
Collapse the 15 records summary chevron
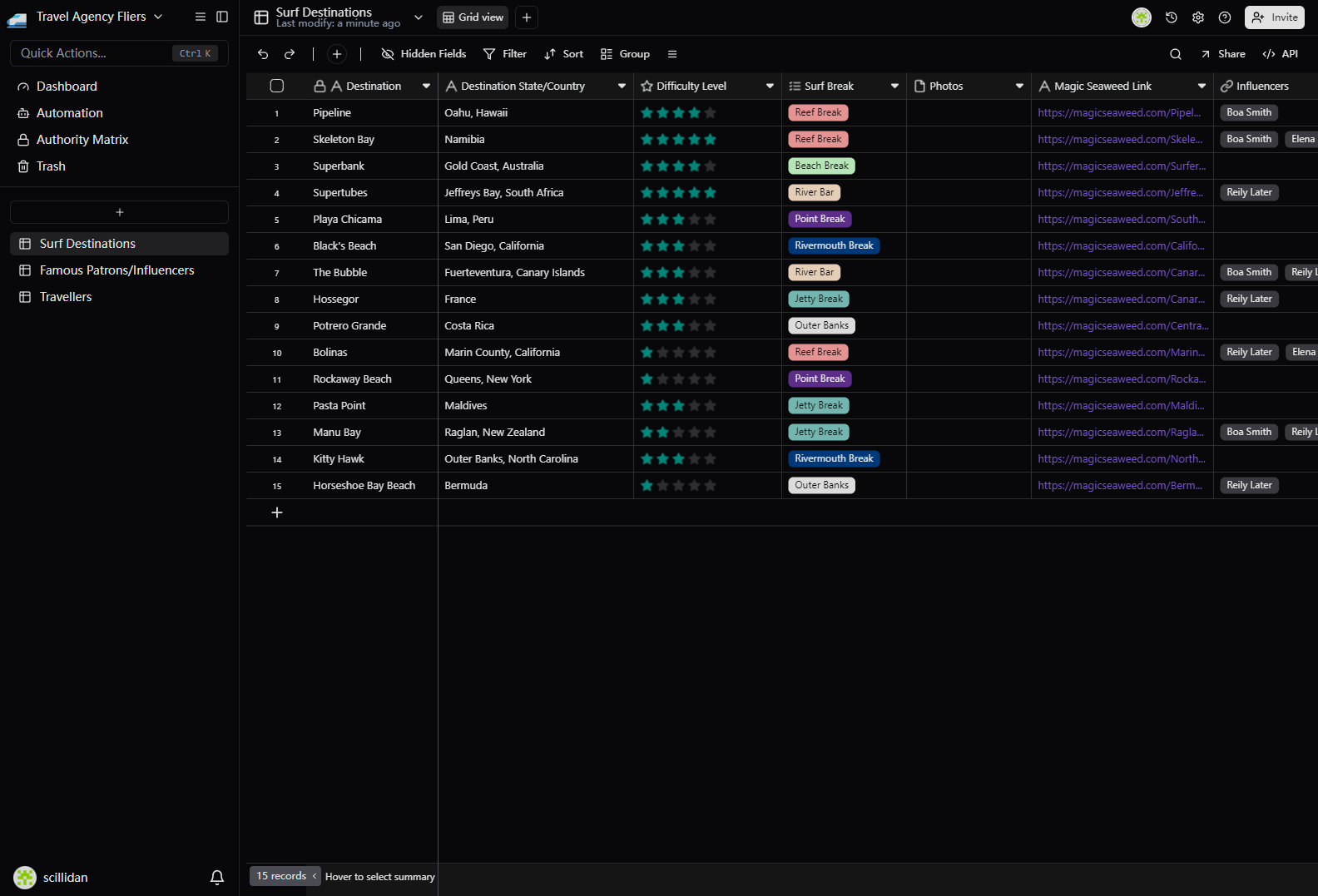[315, 876]
